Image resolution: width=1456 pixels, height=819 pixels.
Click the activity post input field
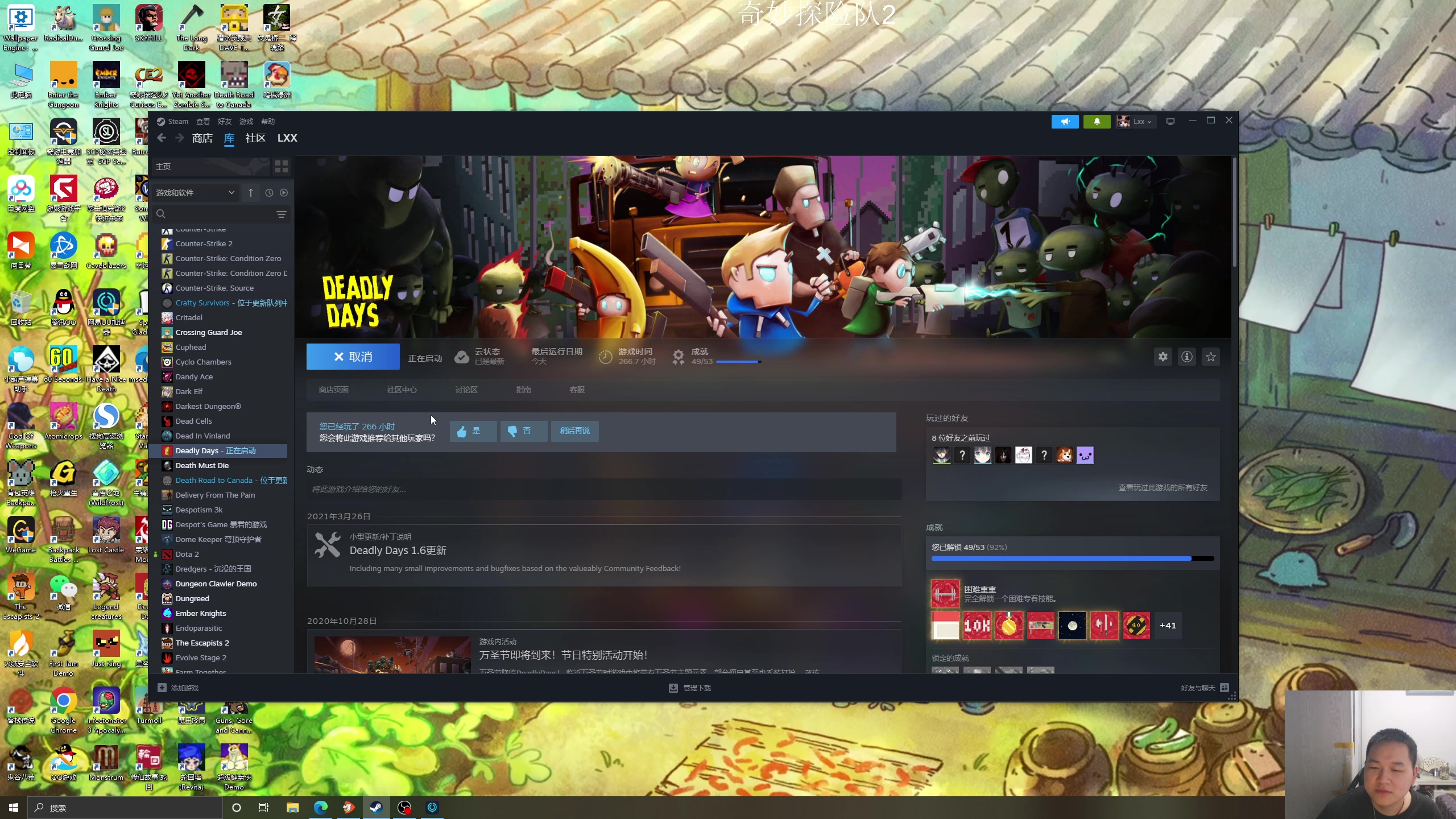click(603, 489)
